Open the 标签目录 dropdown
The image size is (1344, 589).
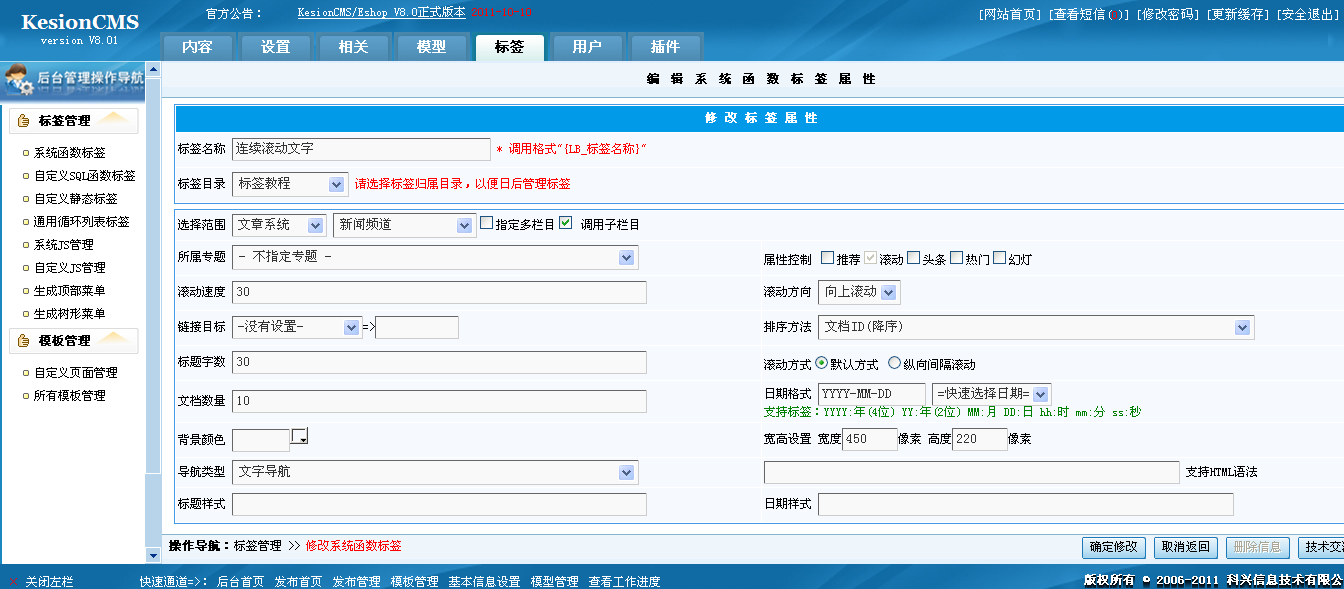click(x=290, y=184)
